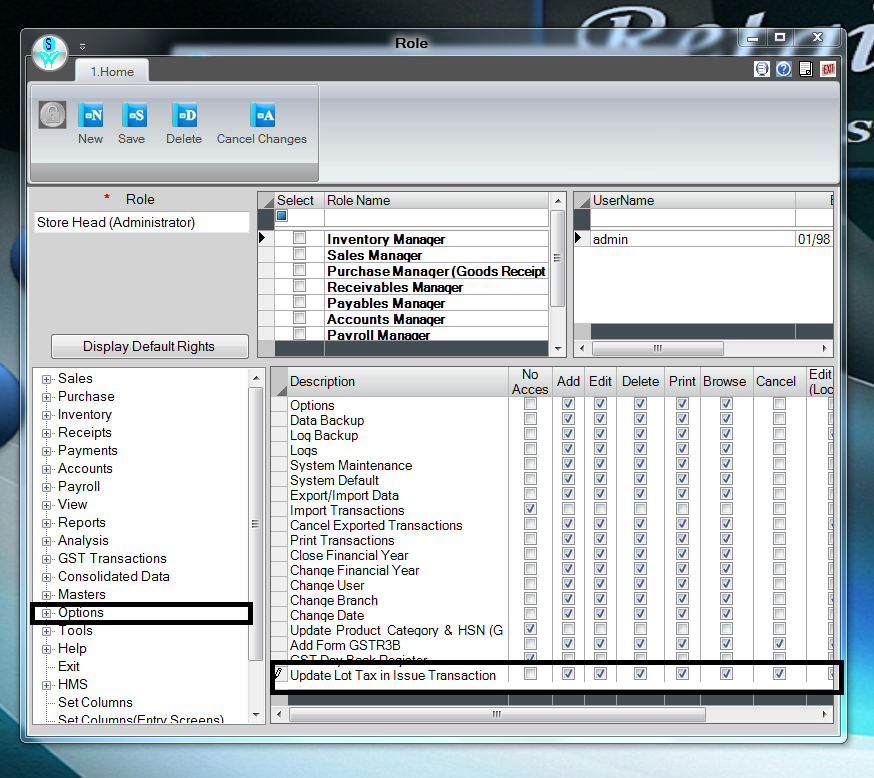Expand the Payments tree node

point(46,451)
